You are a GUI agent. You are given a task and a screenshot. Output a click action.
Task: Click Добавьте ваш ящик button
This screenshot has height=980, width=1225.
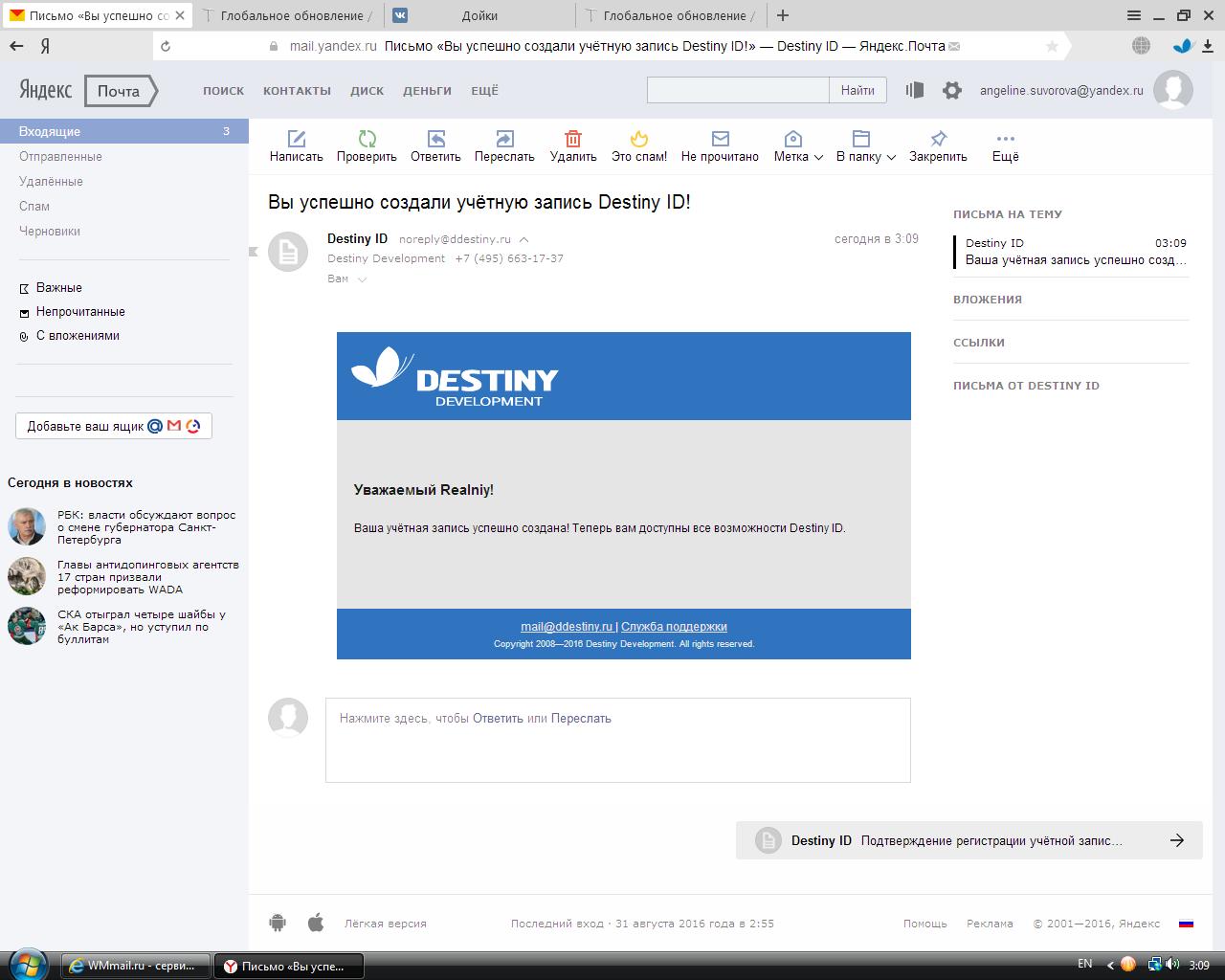coord(114,426)
